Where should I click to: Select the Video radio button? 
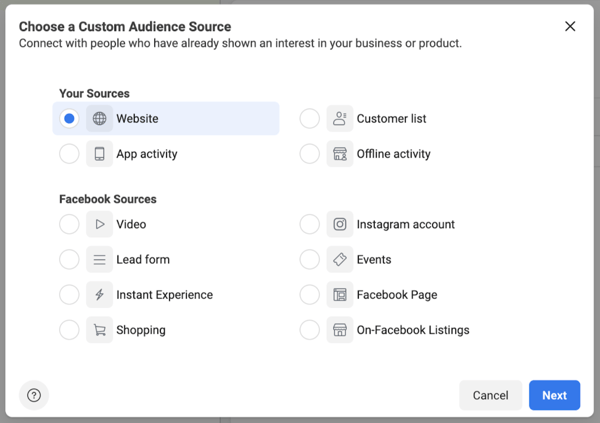tap(69, 224)
